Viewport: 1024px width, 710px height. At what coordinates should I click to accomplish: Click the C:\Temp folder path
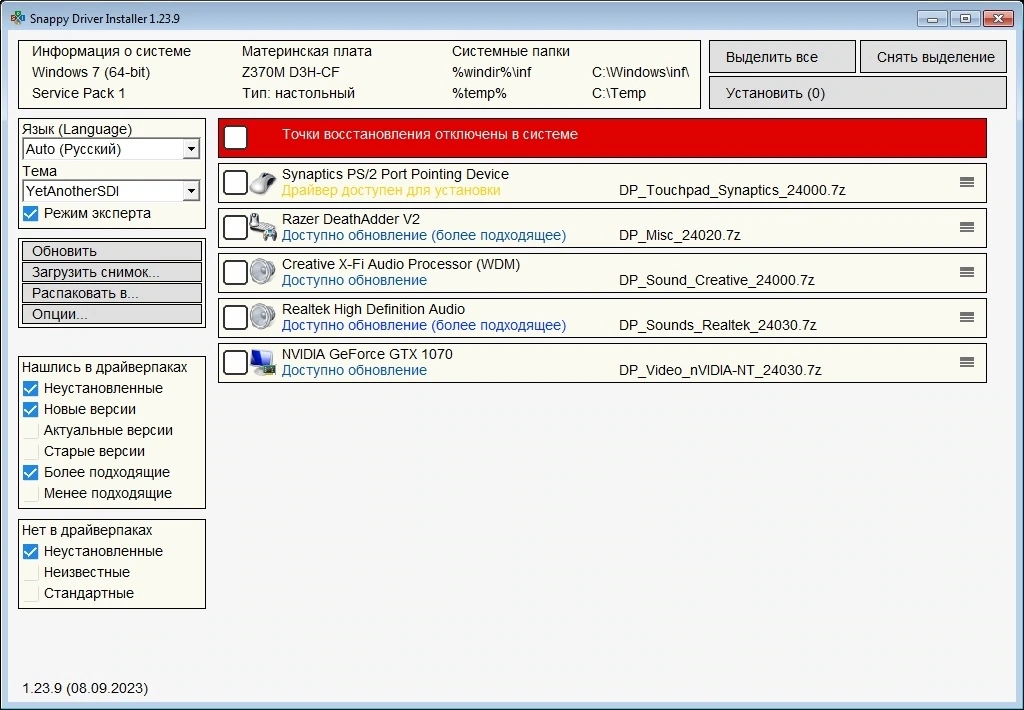click(x=619, y=93)
